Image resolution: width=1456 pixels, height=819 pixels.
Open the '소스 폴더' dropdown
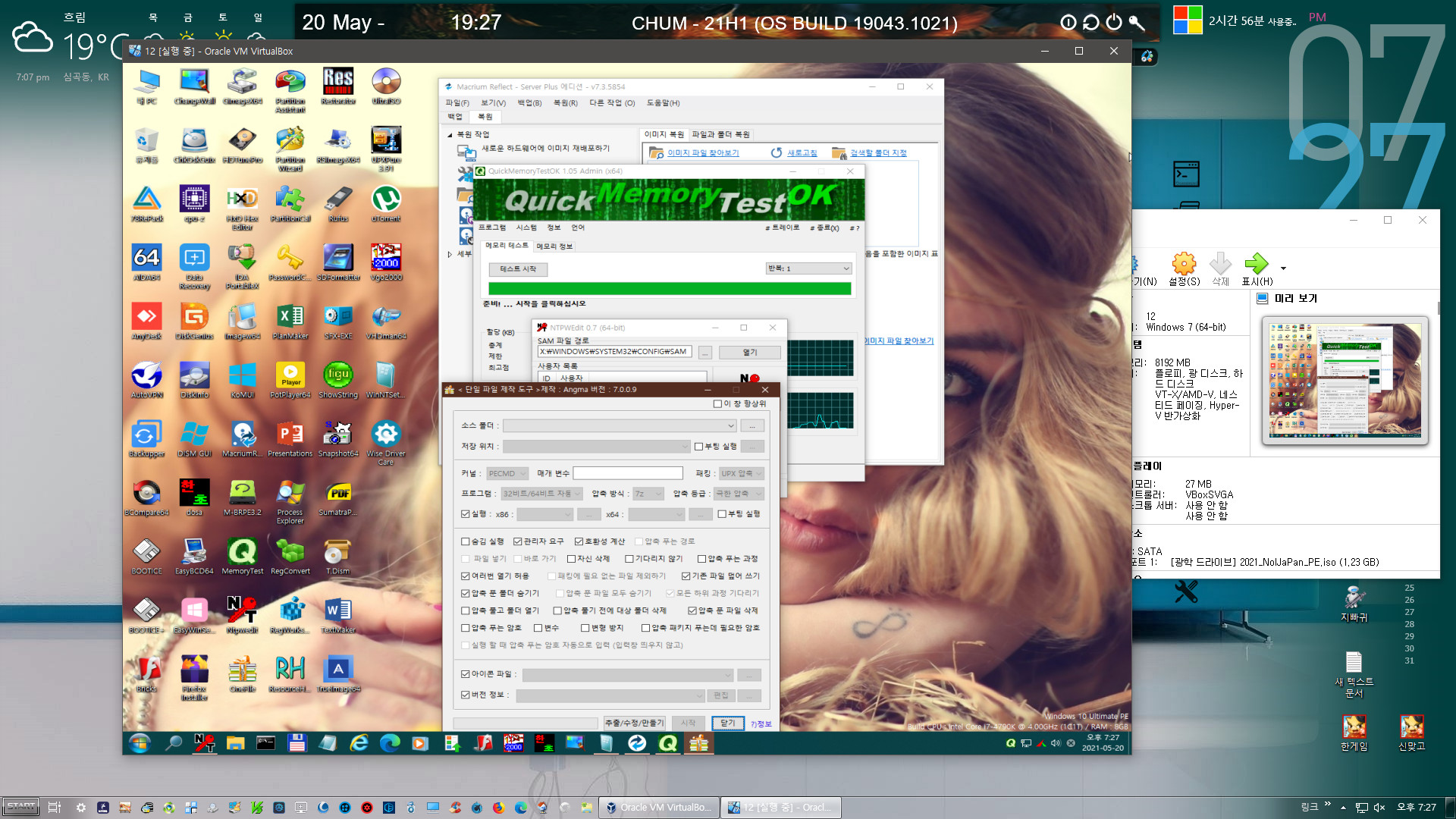[x=619, y=426]
